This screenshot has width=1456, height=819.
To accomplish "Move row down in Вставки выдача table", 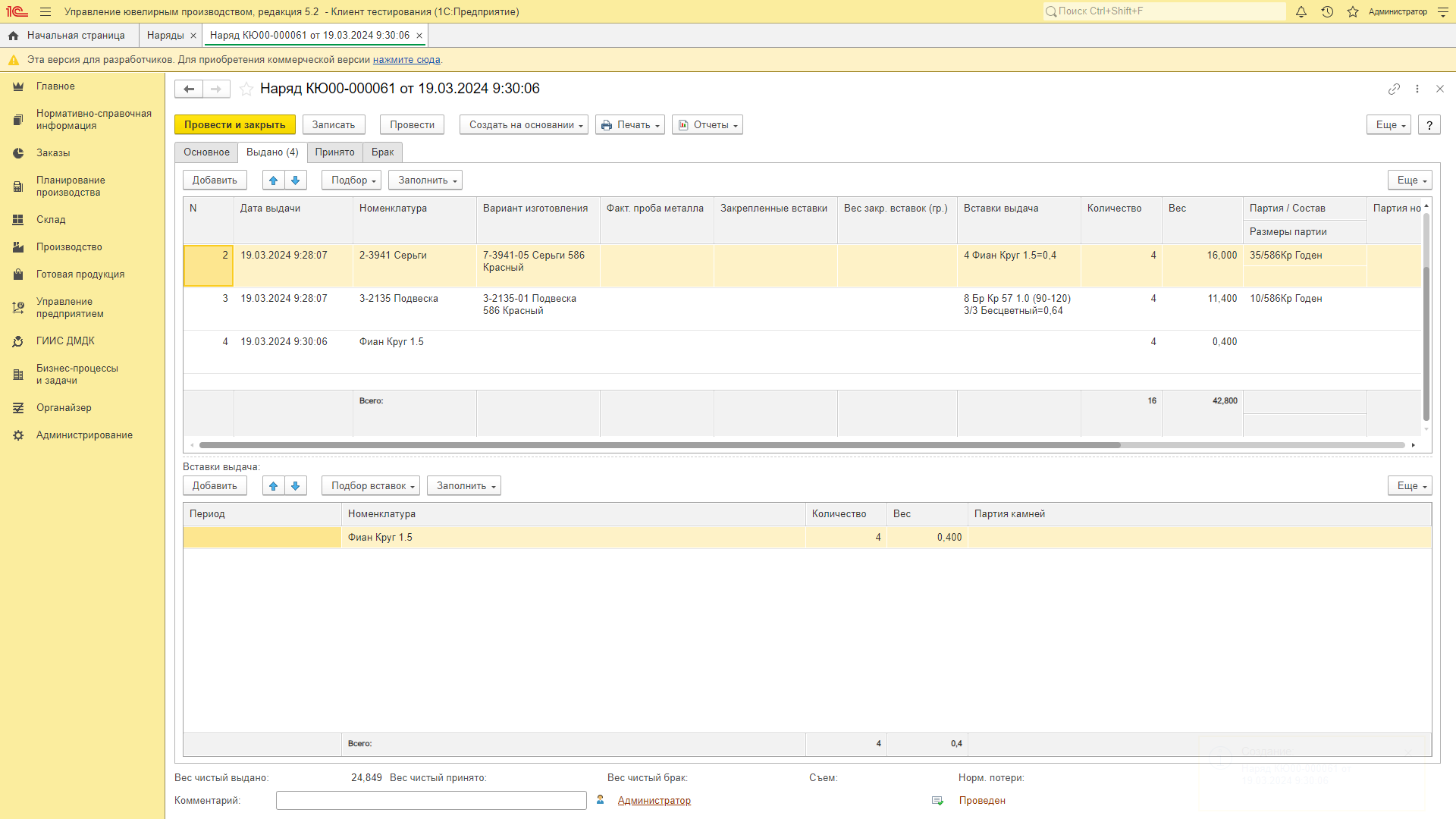I will (296, 486).
